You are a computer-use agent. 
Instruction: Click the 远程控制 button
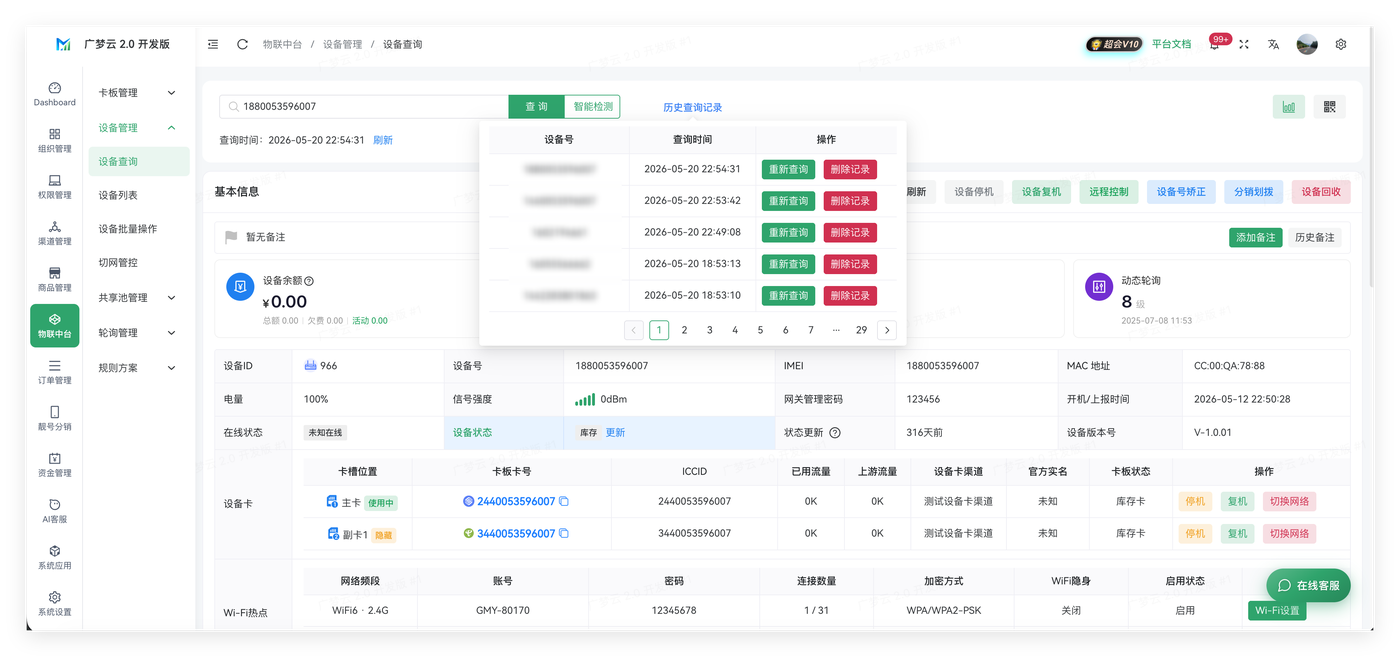point(1109,192)
